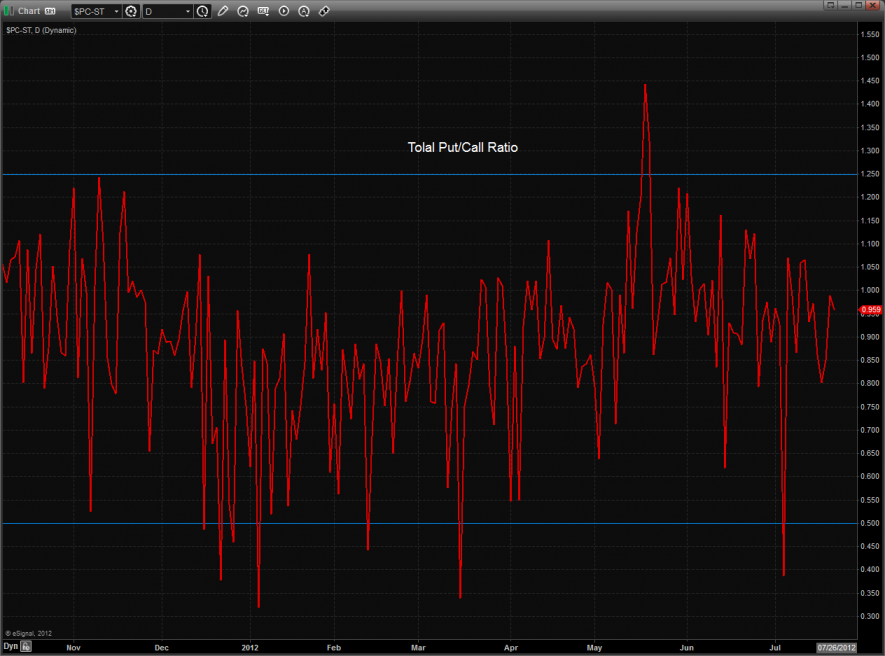This screenshot has height=656, width=885.
Task: Click the $PC-ST, D (Dynamic) series label
Action: [41, 31]
